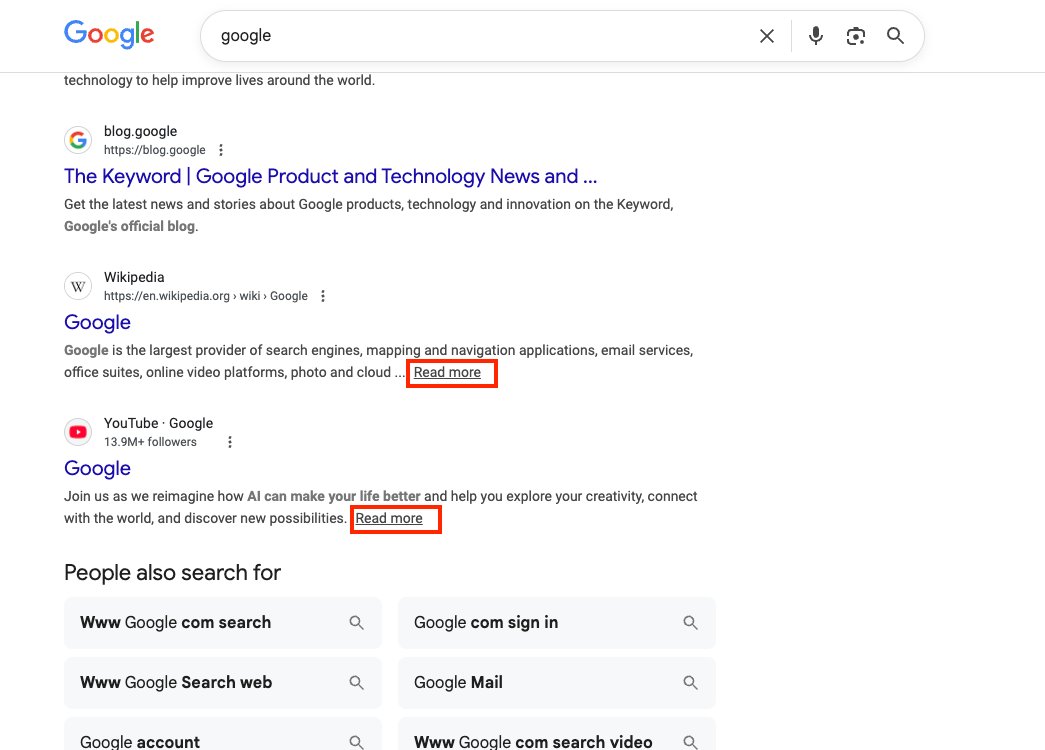Click the Google logo in the header

pyautogui.click(x=109, y=35)
